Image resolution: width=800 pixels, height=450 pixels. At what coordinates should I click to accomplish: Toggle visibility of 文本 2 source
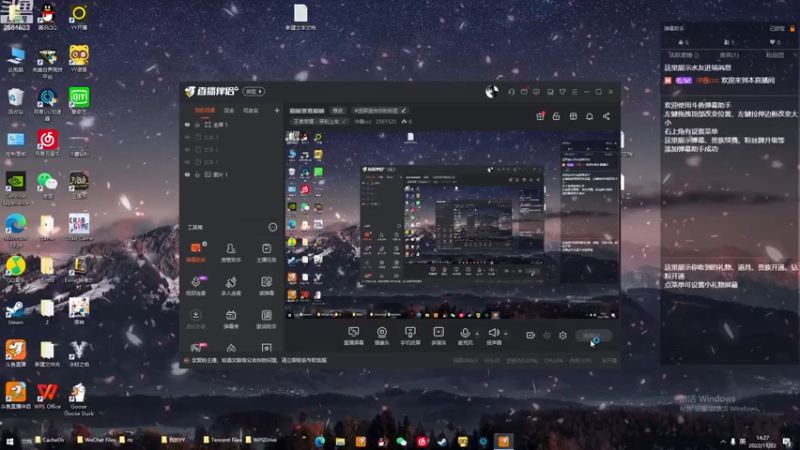[187, 149]
